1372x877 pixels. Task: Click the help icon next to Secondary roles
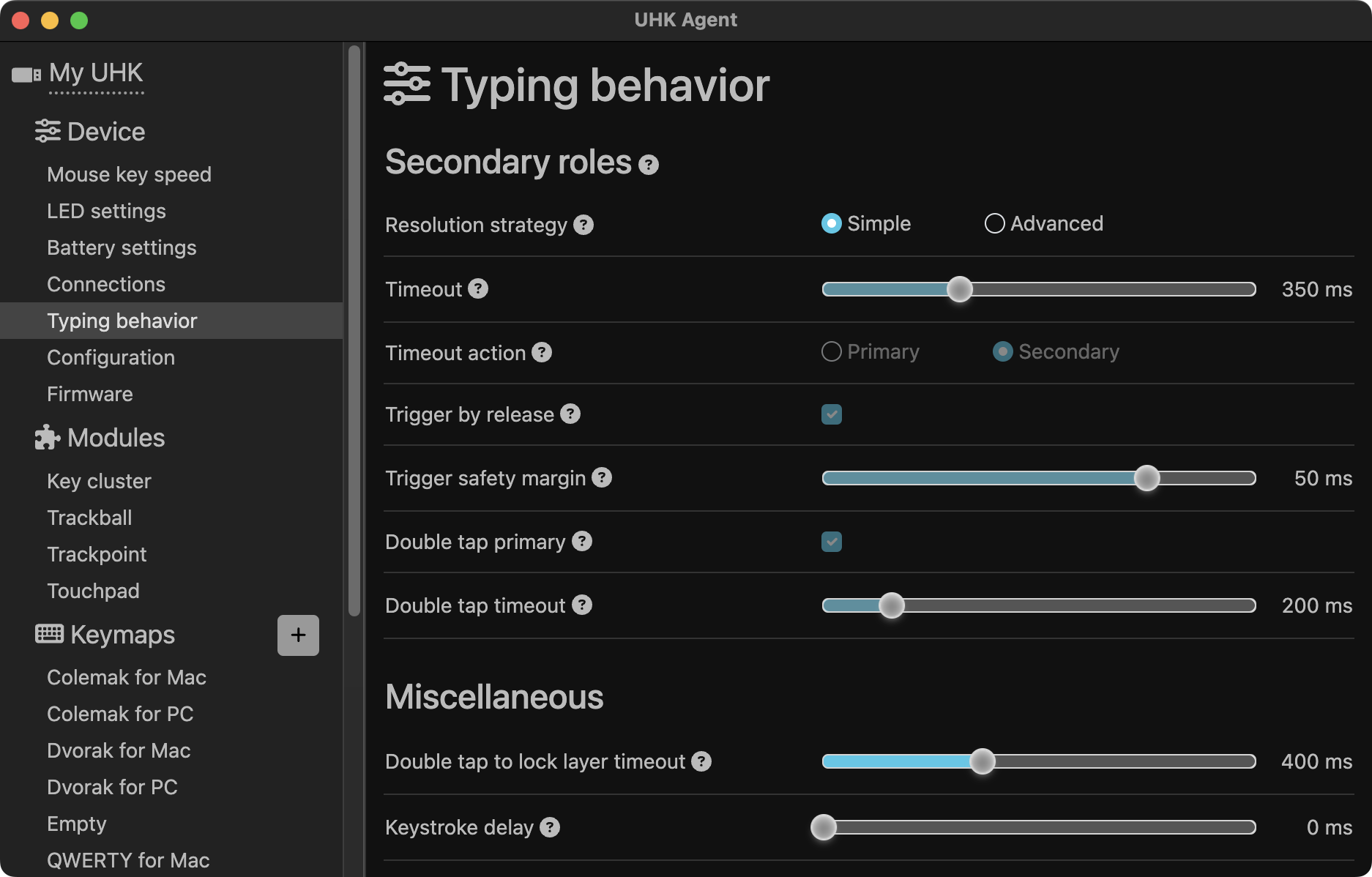648,165
